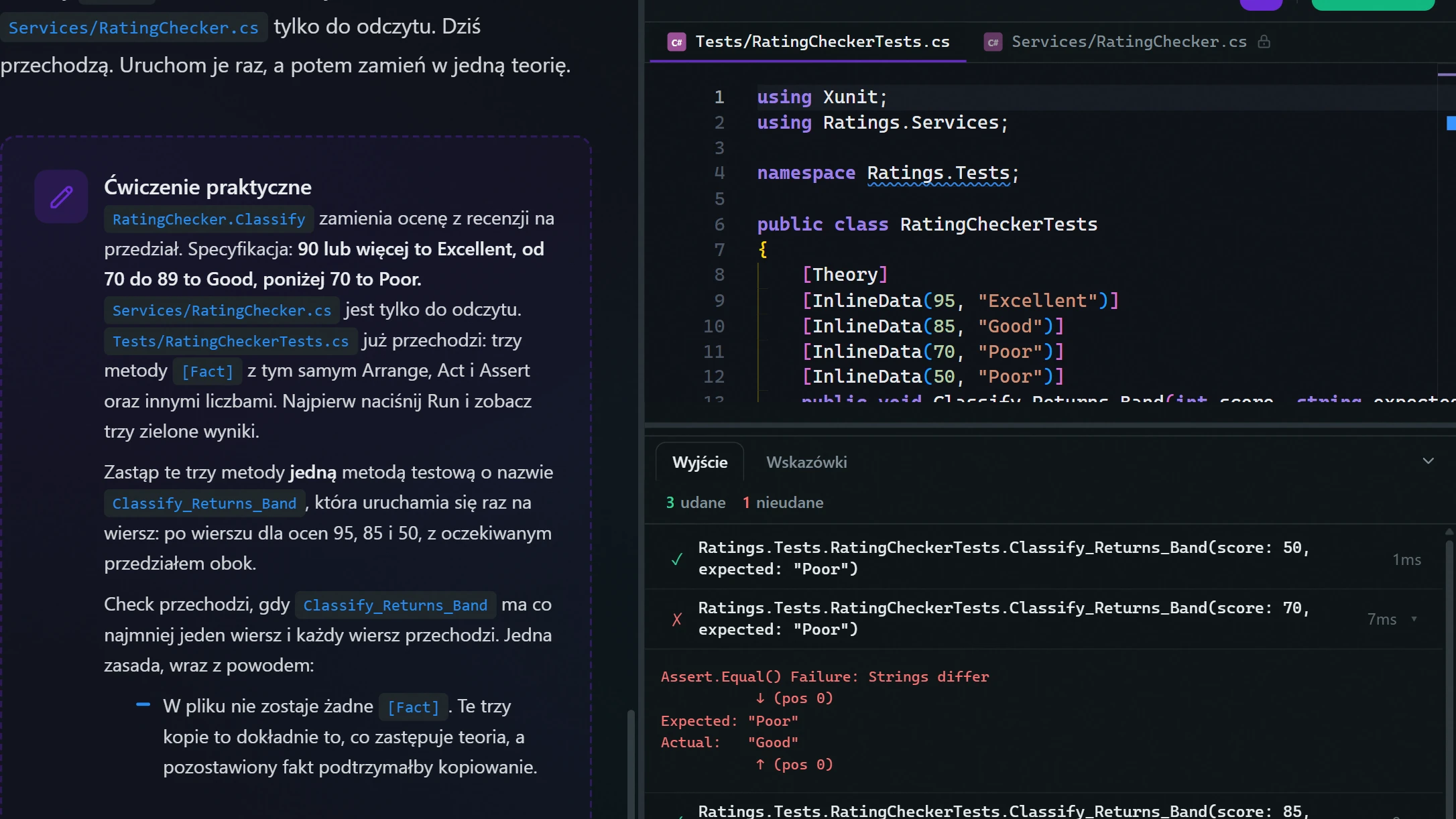Screen dimensions: 1456x819
Task: Click the line number 6 in gutter
Action: [719, 224]
